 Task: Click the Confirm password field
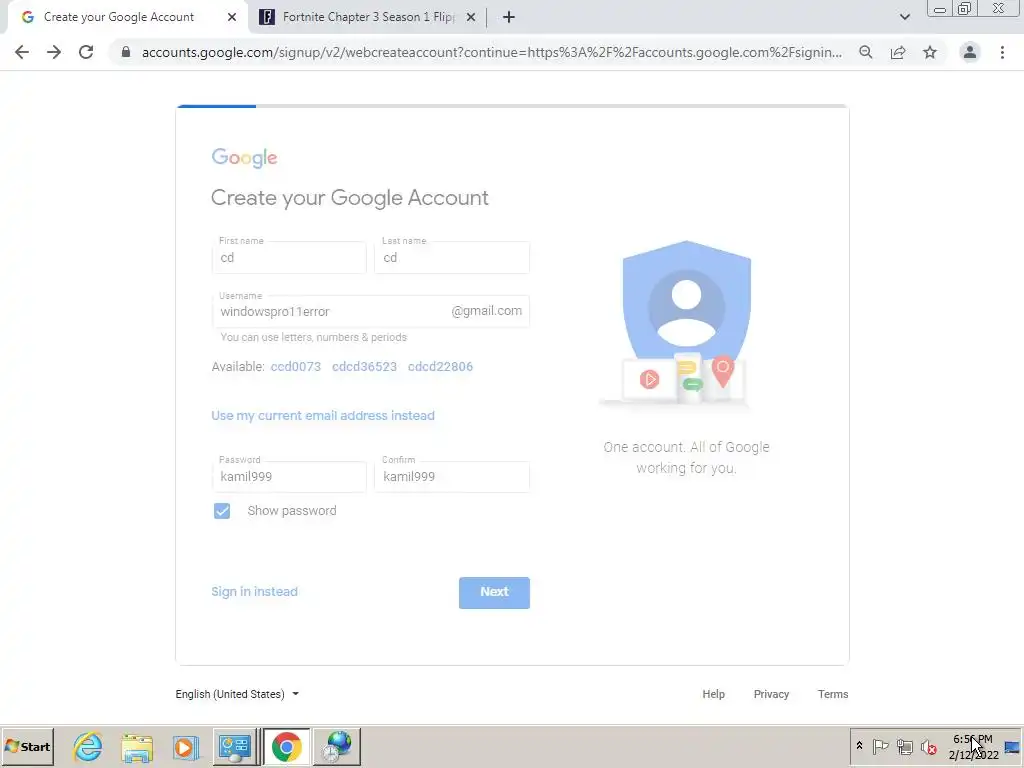pyautogui.click(x=452, y=477)
